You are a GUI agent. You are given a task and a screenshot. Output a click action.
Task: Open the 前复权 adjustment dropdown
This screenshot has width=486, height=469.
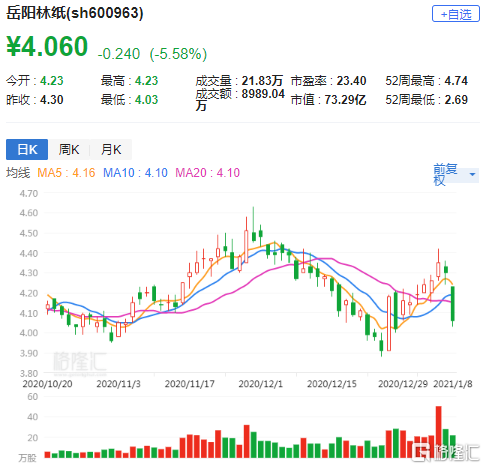pyautogui.click(x=456, y=175)
